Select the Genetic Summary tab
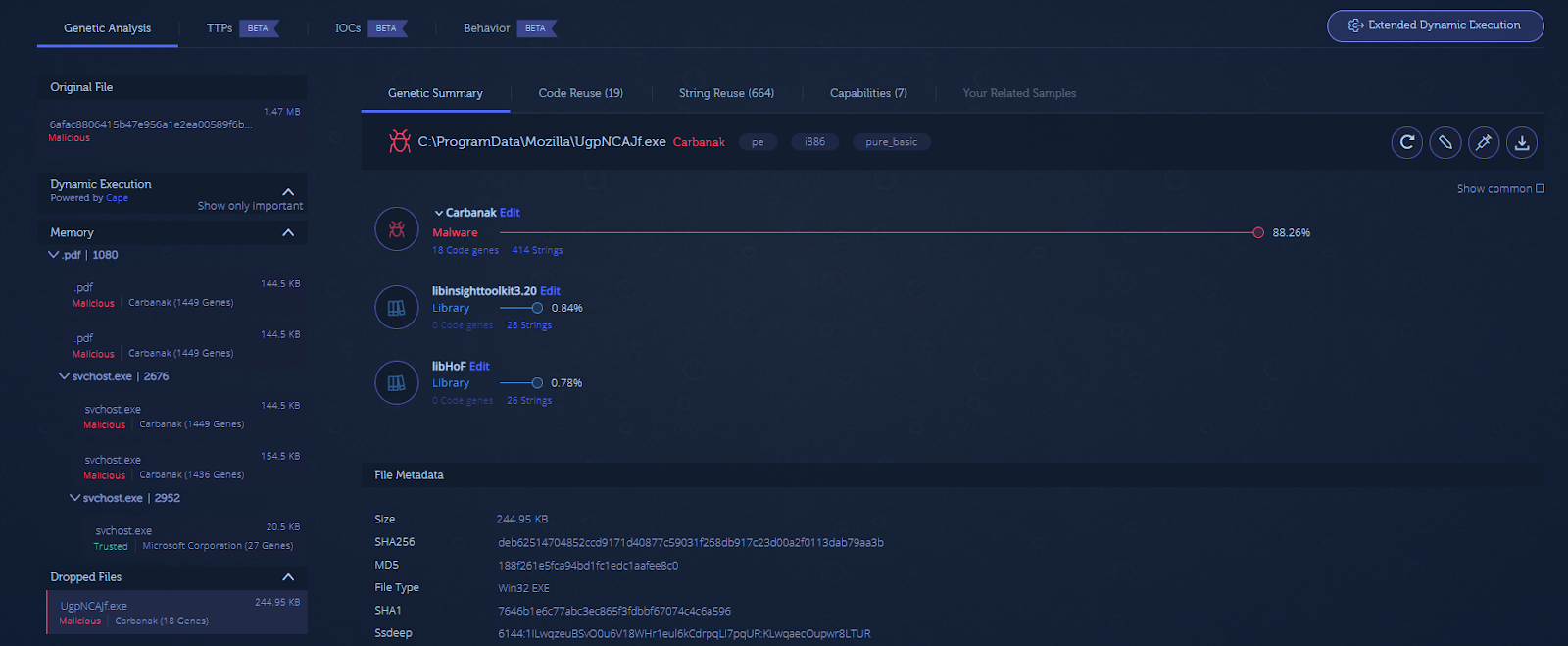Image resolution: width=1568 pixels, height=646 pixels. (435, 93)
